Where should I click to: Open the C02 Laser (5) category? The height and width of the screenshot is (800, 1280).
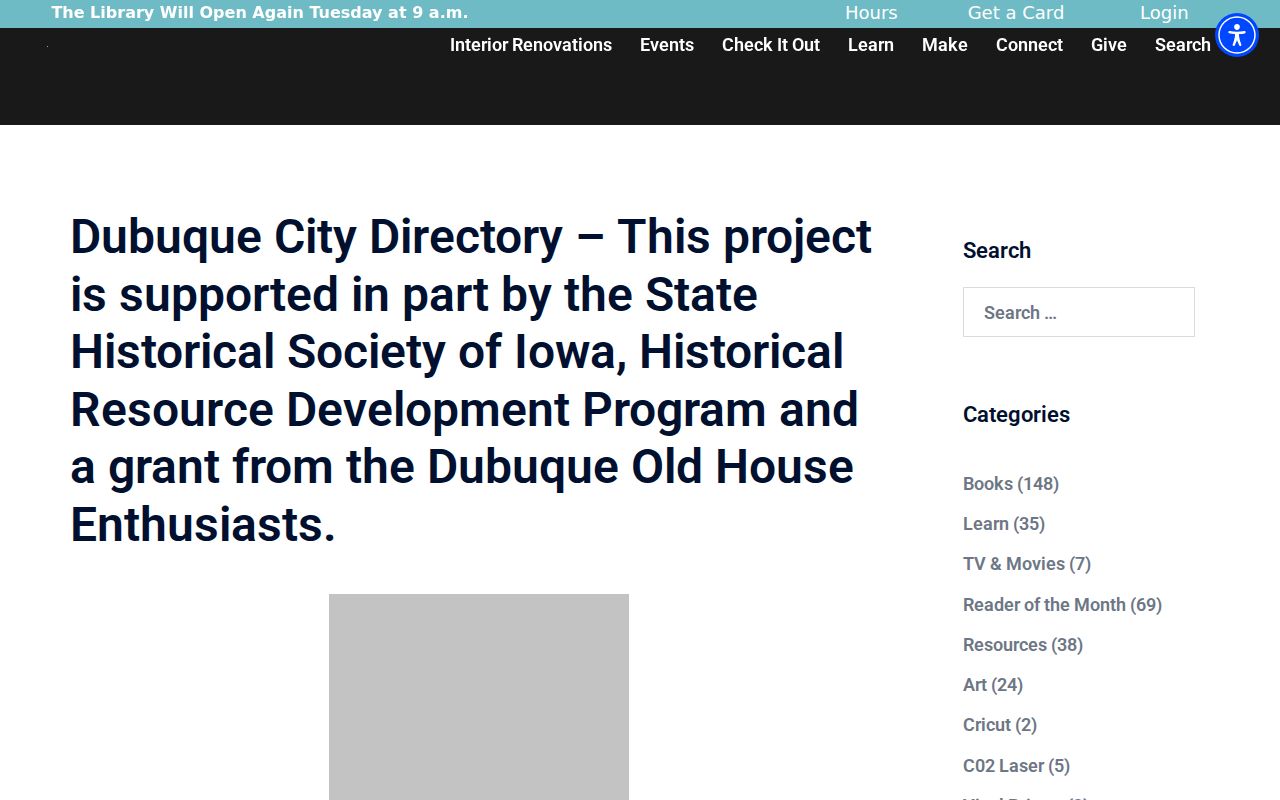[x=1016, y=766]
